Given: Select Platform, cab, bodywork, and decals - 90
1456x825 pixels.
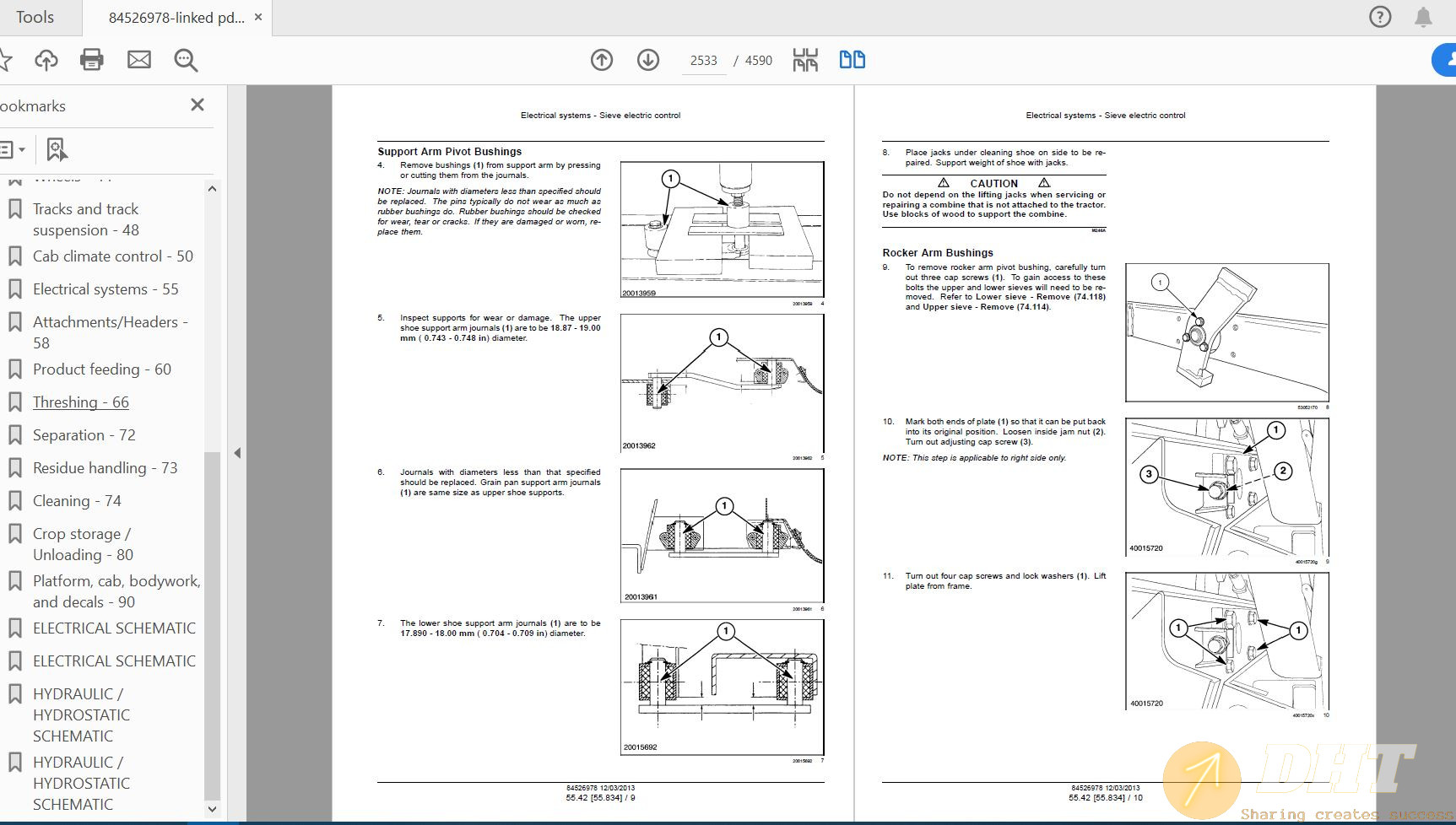Looking at the screenshot, I should [116, 591].
